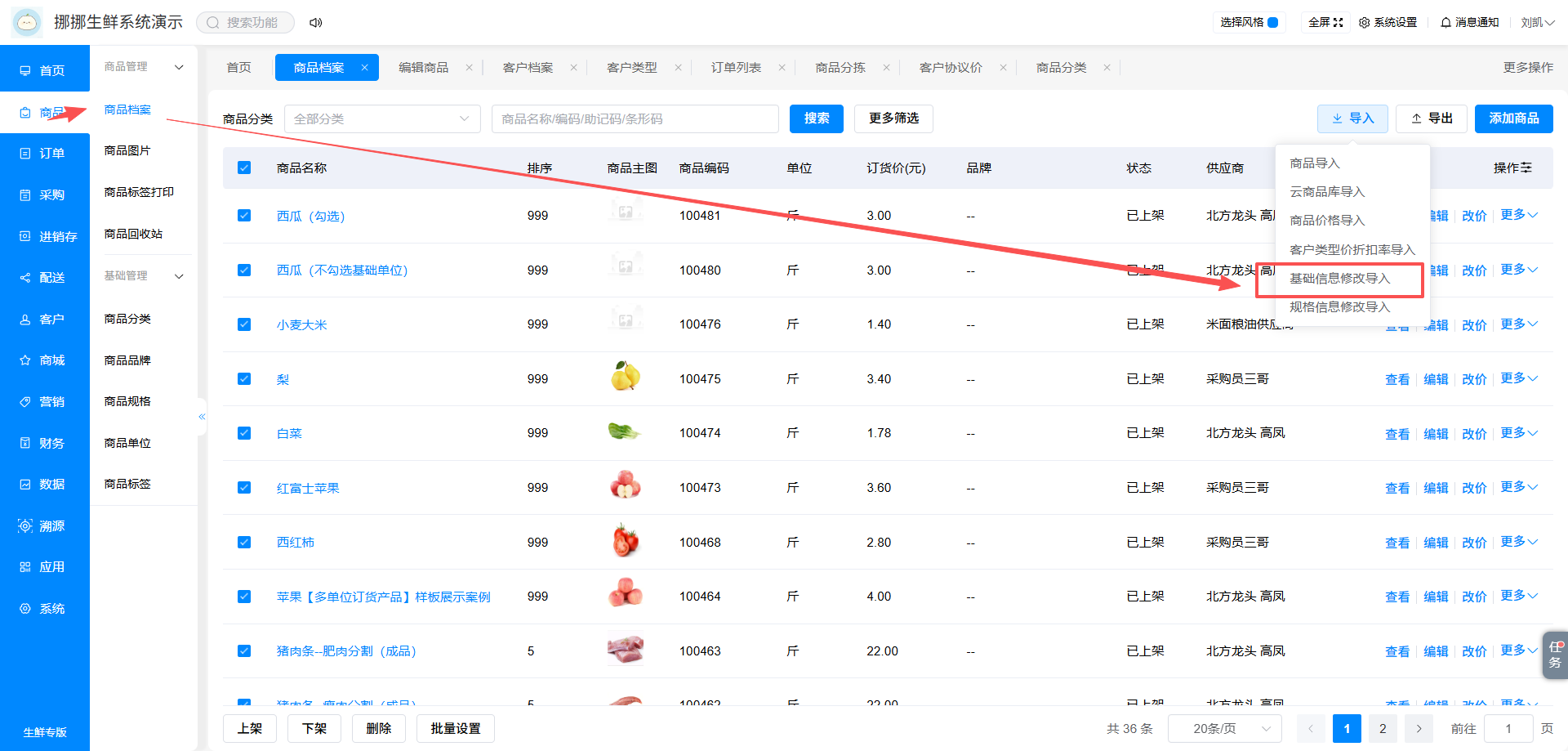1568x751 pixels.
Task: Open the 订单 orders sidebar item
Action: (44, 154)
